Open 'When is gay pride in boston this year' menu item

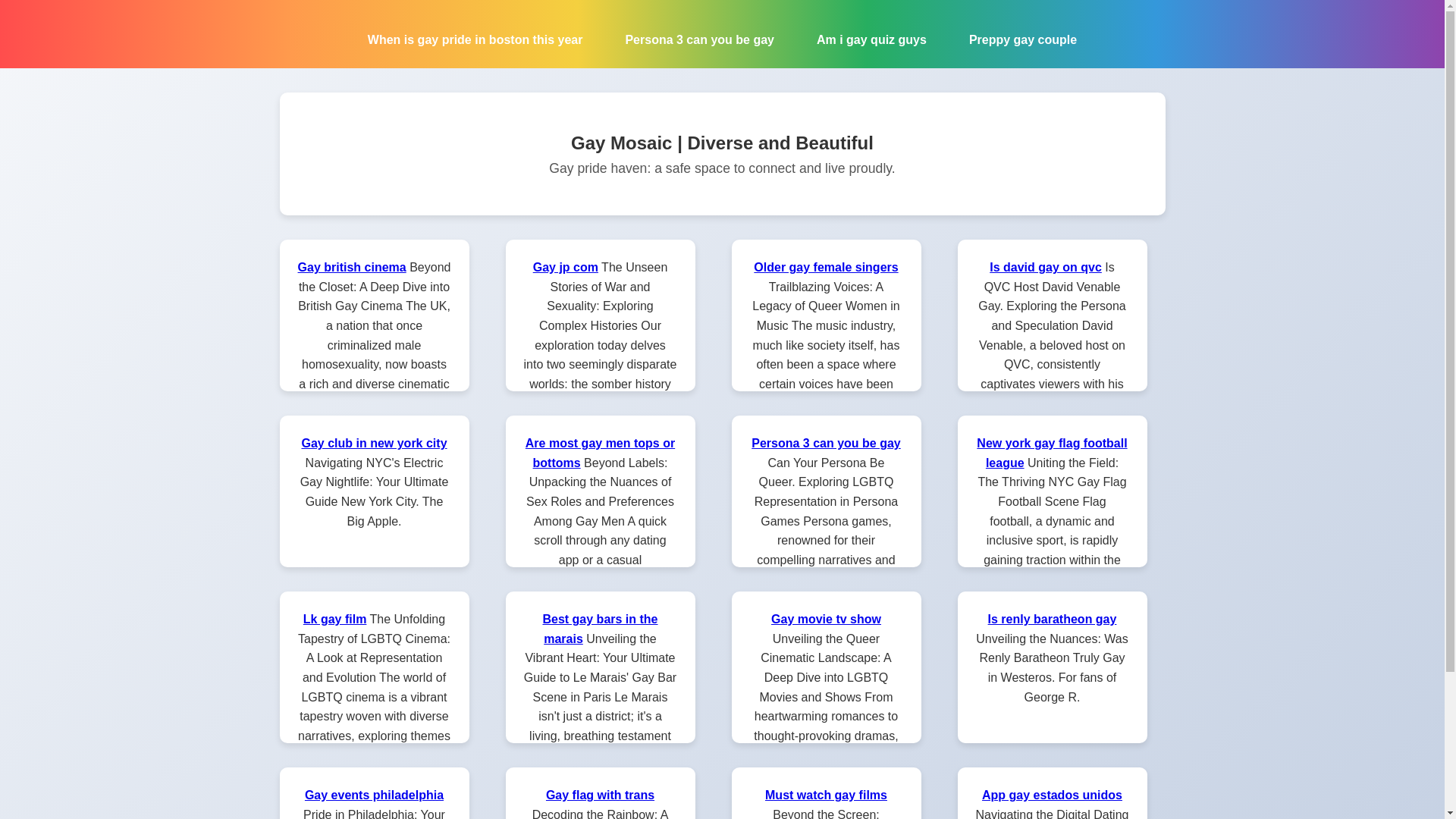tap(475, 39)
